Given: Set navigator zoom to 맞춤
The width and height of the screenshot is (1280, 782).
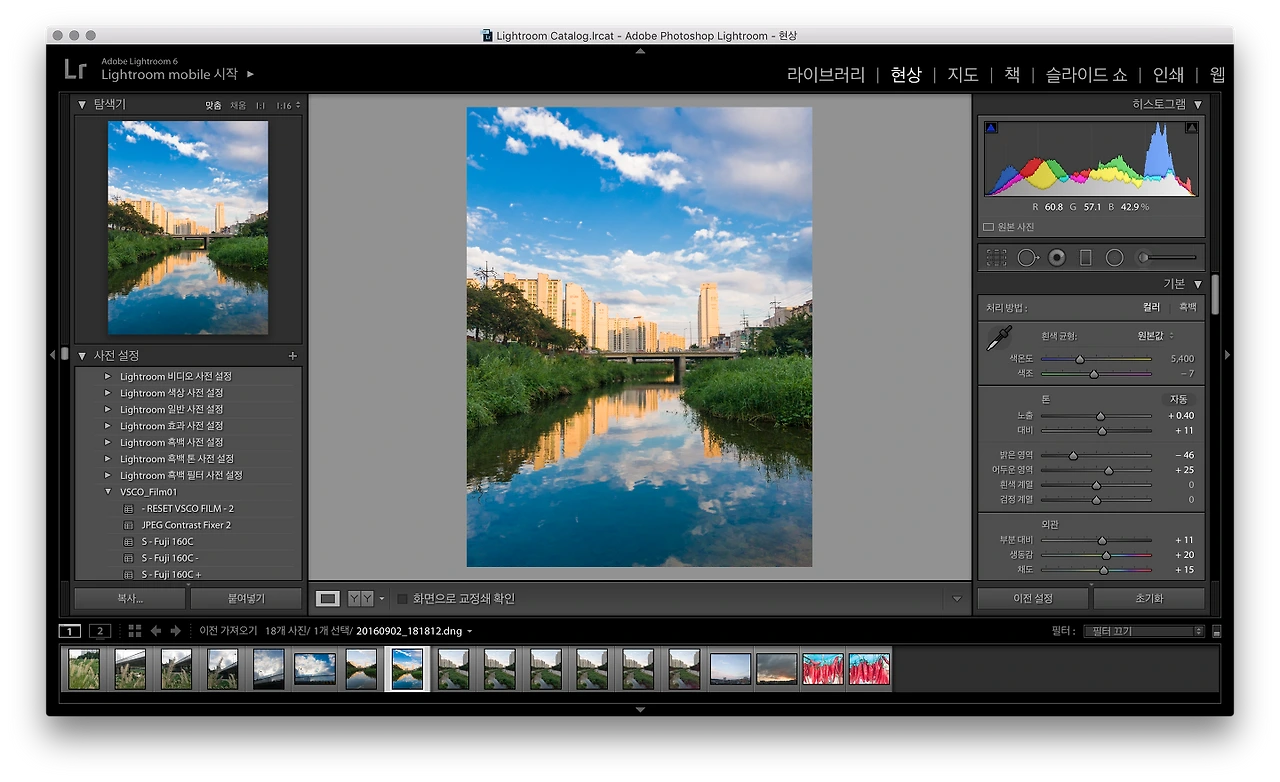Looking at the screenshot, I should [213, 105].
